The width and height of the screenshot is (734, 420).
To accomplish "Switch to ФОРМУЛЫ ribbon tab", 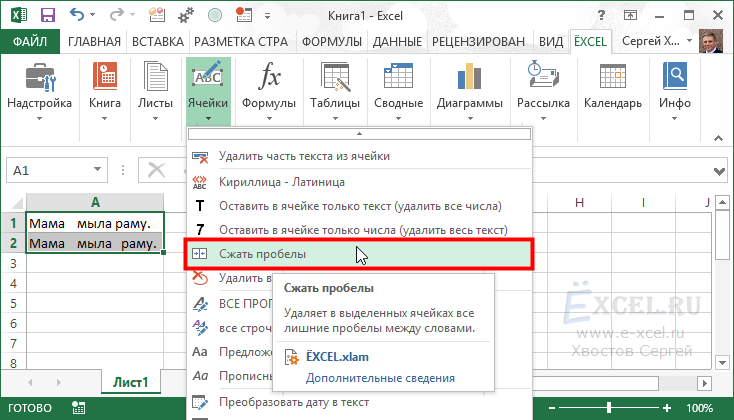I will [332, 42].
